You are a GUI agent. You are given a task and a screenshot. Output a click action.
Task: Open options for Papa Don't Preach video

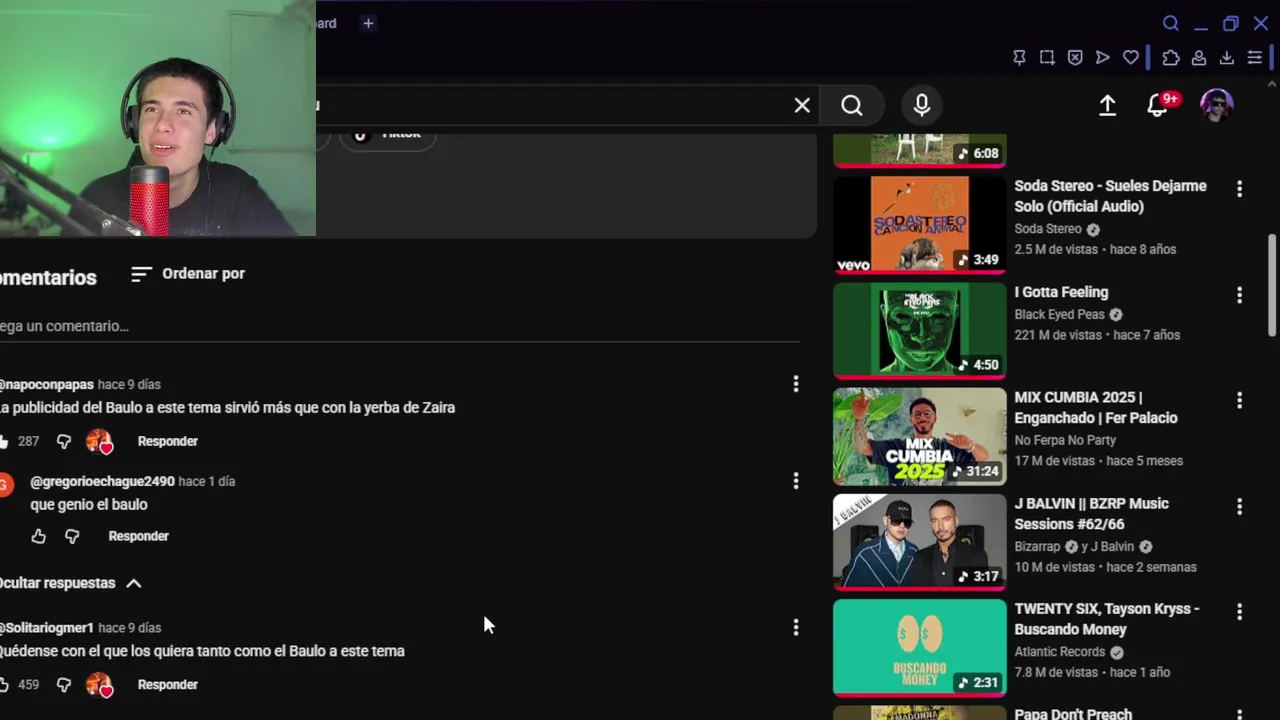tap(1239, 714)
